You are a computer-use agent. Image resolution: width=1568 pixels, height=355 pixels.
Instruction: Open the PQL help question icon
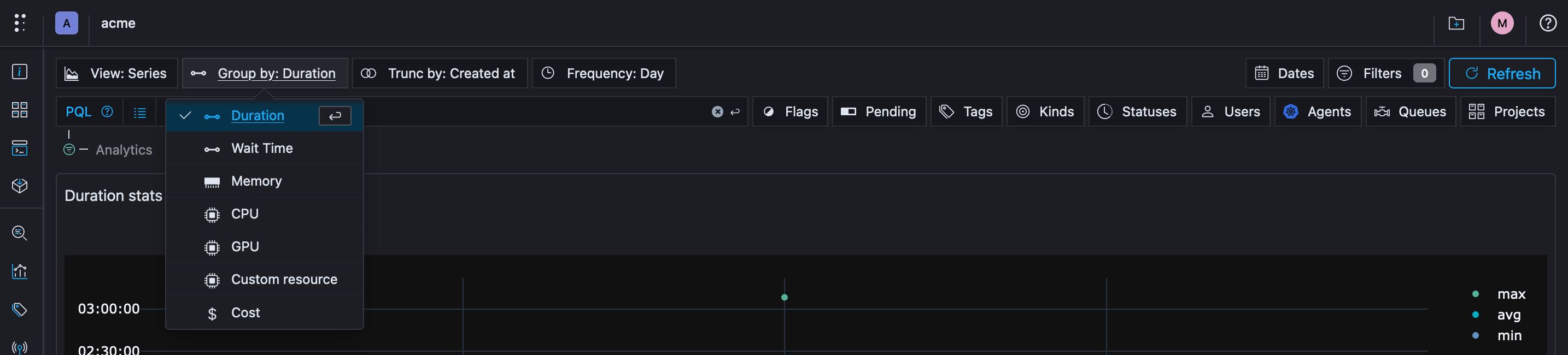[x=107, y=111]
